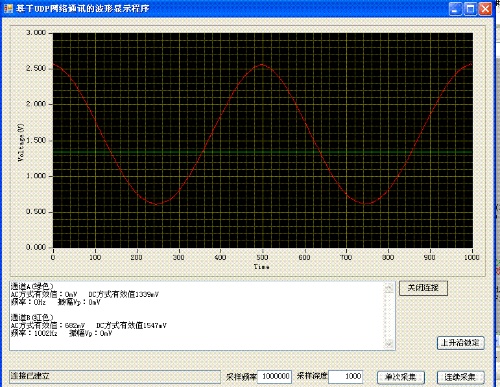Minimize the UDP waveform display window

[455, 9]
